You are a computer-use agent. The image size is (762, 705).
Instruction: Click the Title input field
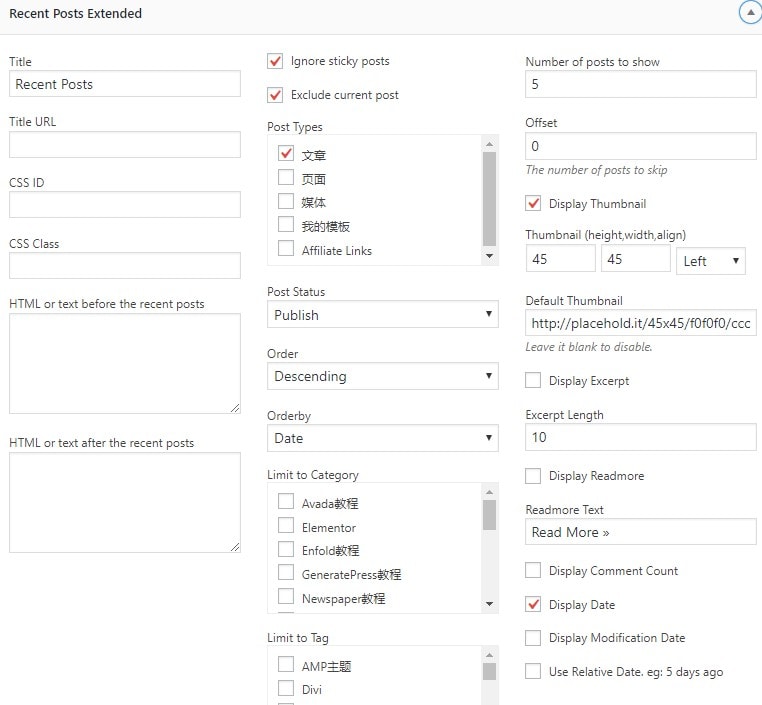pos(125,84)
